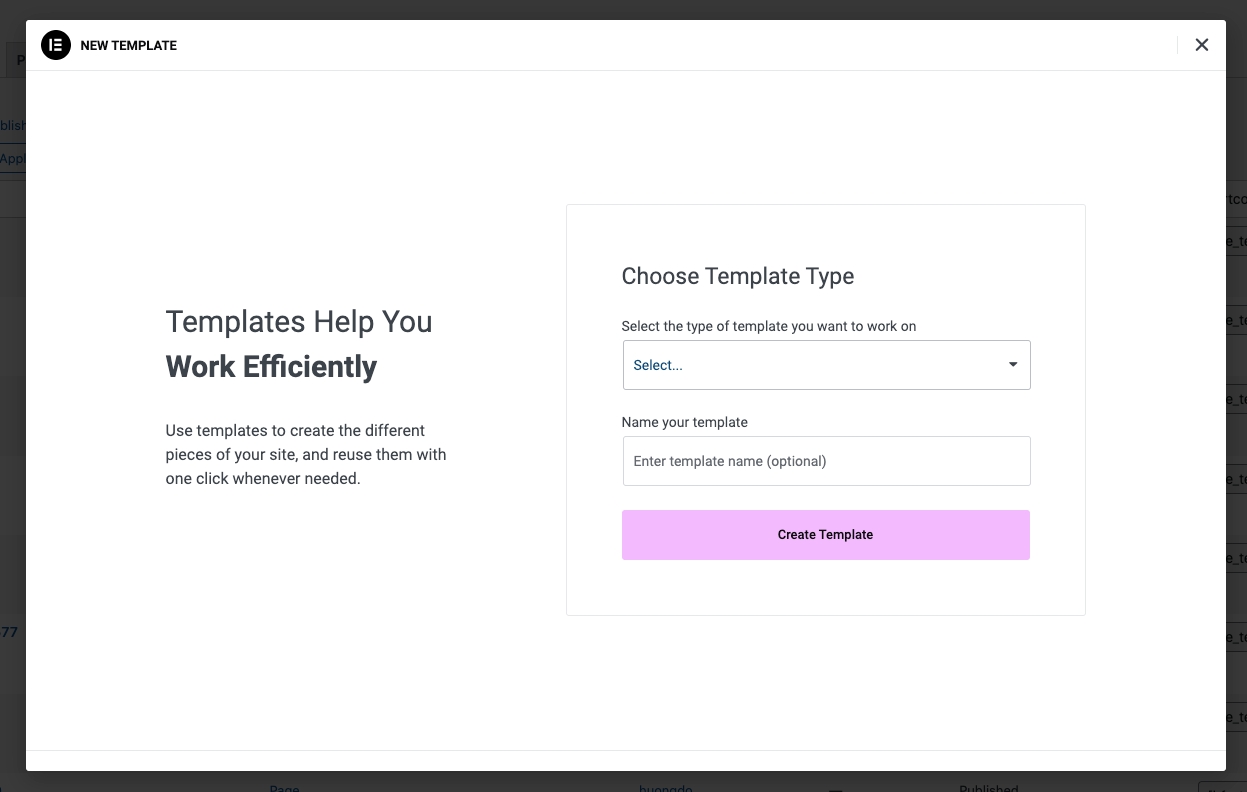Click the dimmed Published status behind dialog
1247x792 pixels.
click(x=988, y=785)
